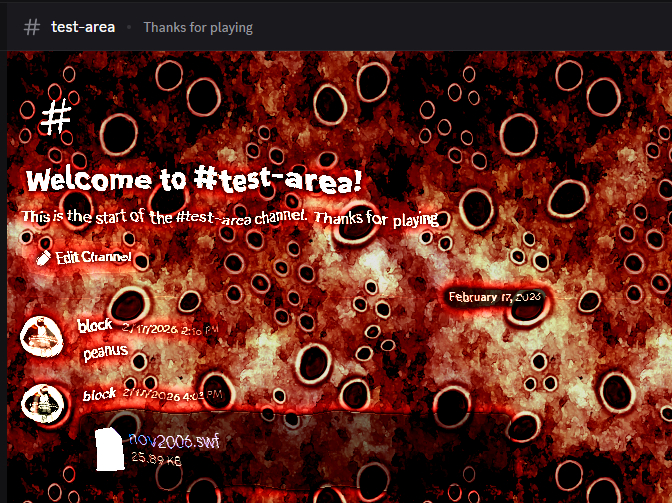Click the test-area channel name in header

(x=83, y=27)
